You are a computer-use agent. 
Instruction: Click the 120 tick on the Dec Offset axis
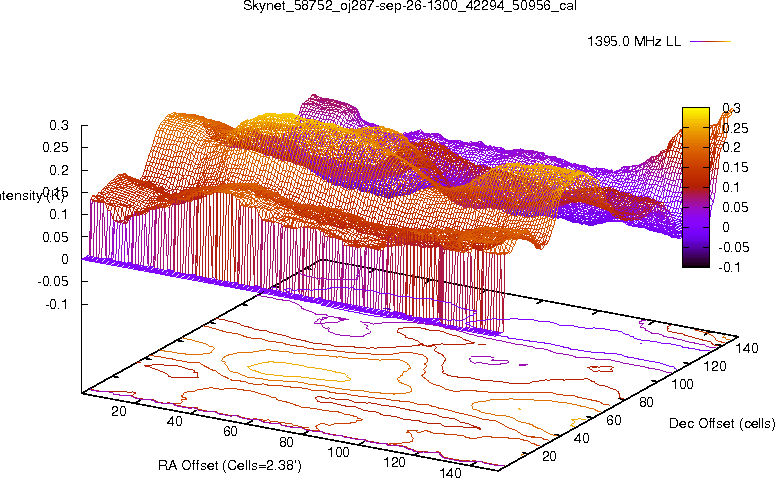[715, 366]
